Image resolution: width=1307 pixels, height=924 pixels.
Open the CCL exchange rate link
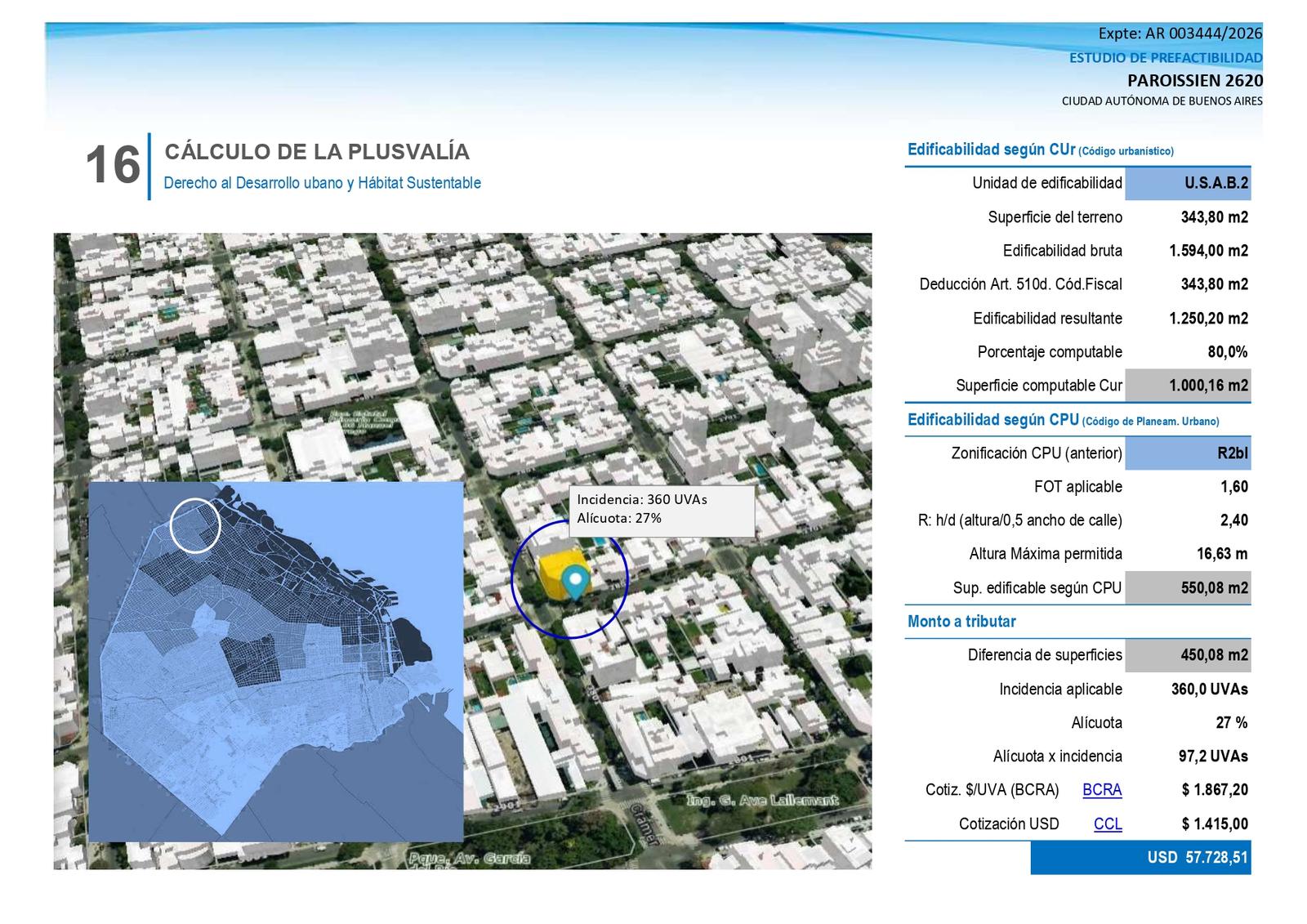coord(1108,824)
